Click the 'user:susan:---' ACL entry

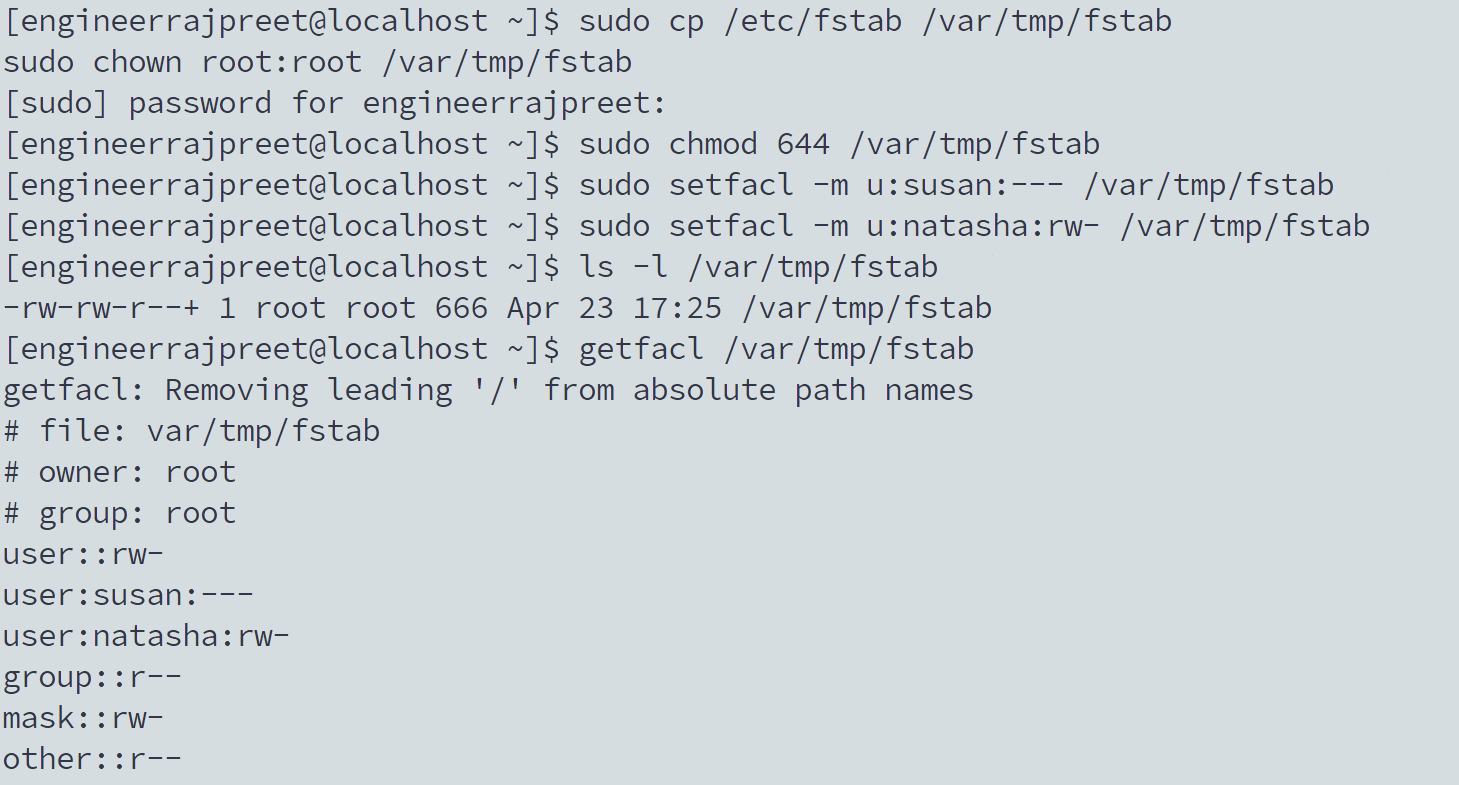[129, 595]
